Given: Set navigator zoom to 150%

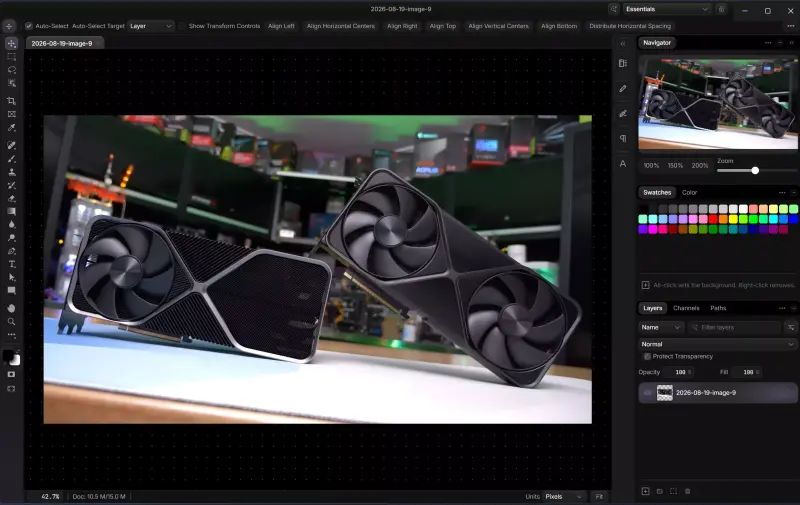Looking at the screenshot, I should (x=675, y=165).
